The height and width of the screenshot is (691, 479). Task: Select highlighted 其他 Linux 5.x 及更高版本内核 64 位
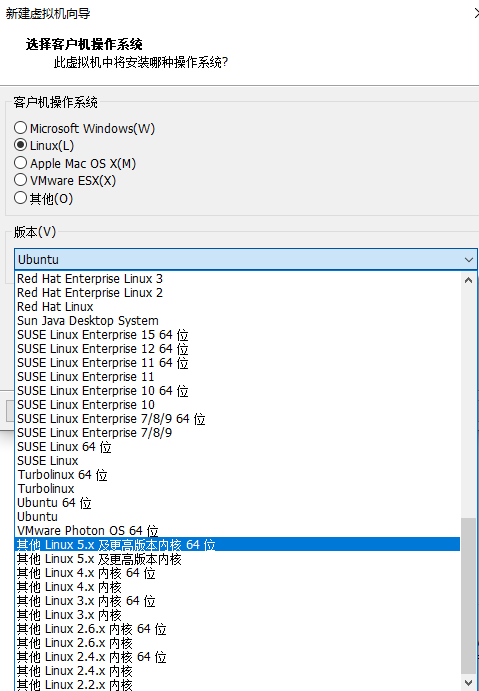(237, 545)
